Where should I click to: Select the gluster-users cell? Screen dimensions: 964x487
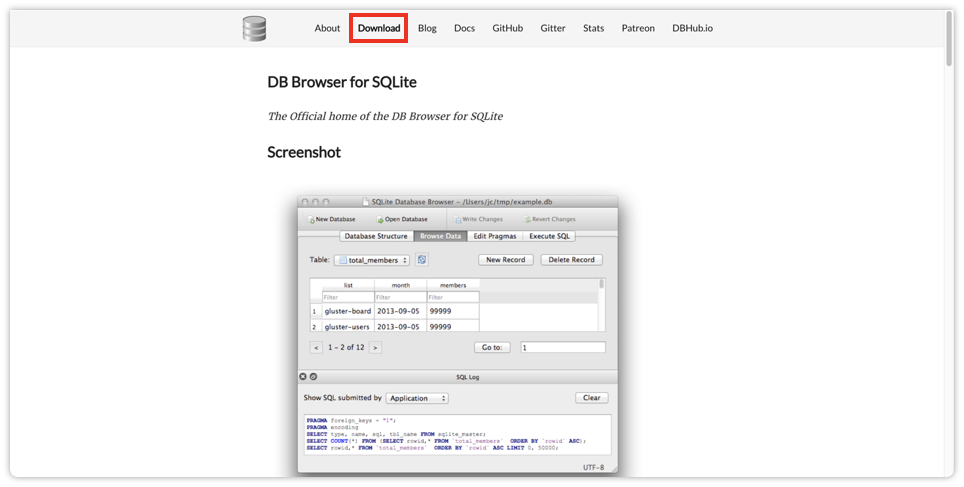[348, 326]
